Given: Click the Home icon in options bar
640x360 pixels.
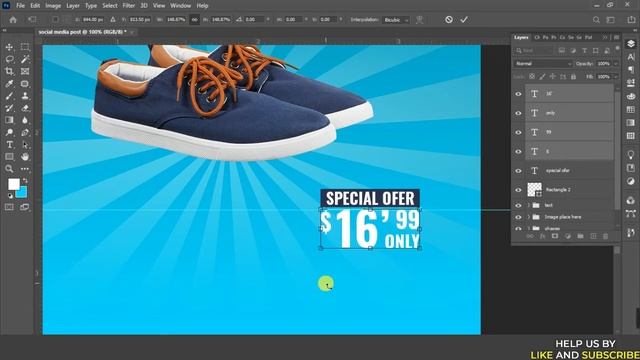Looking at the screenshot, I should (13, 20).
